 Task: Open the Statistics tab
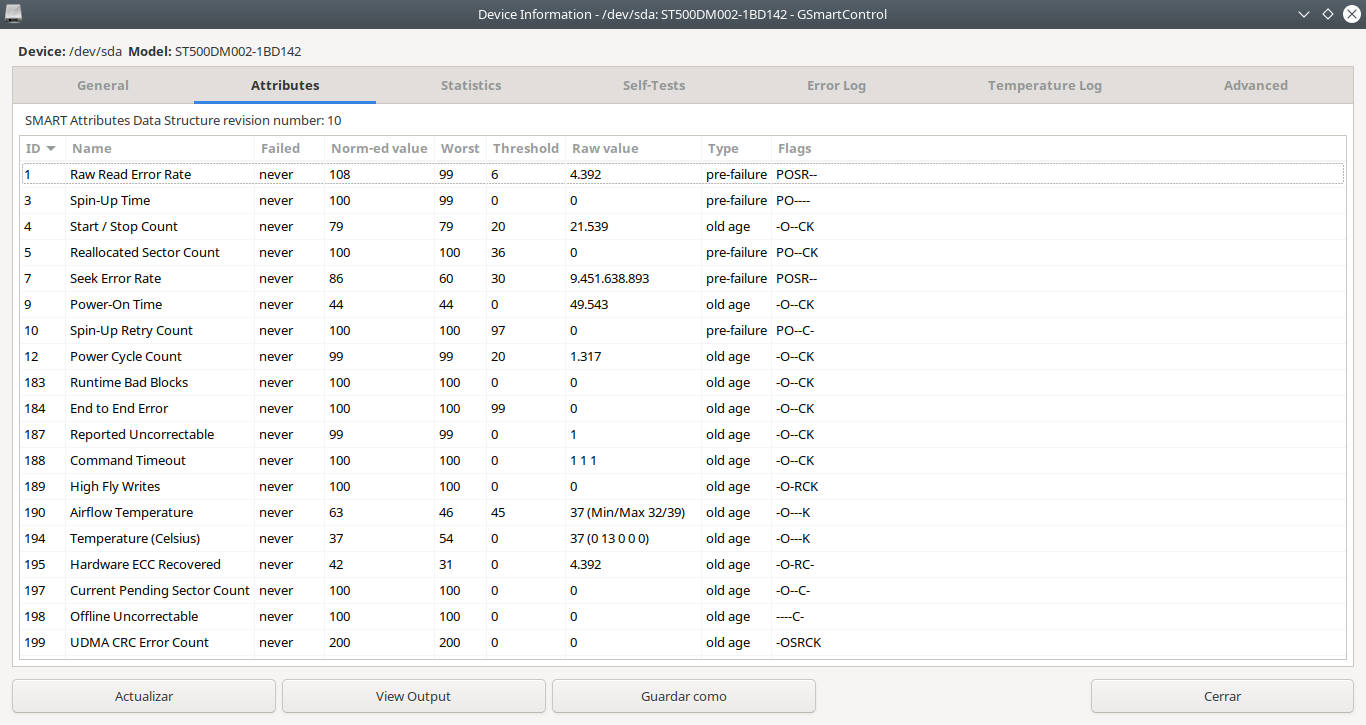click(471, 85)
